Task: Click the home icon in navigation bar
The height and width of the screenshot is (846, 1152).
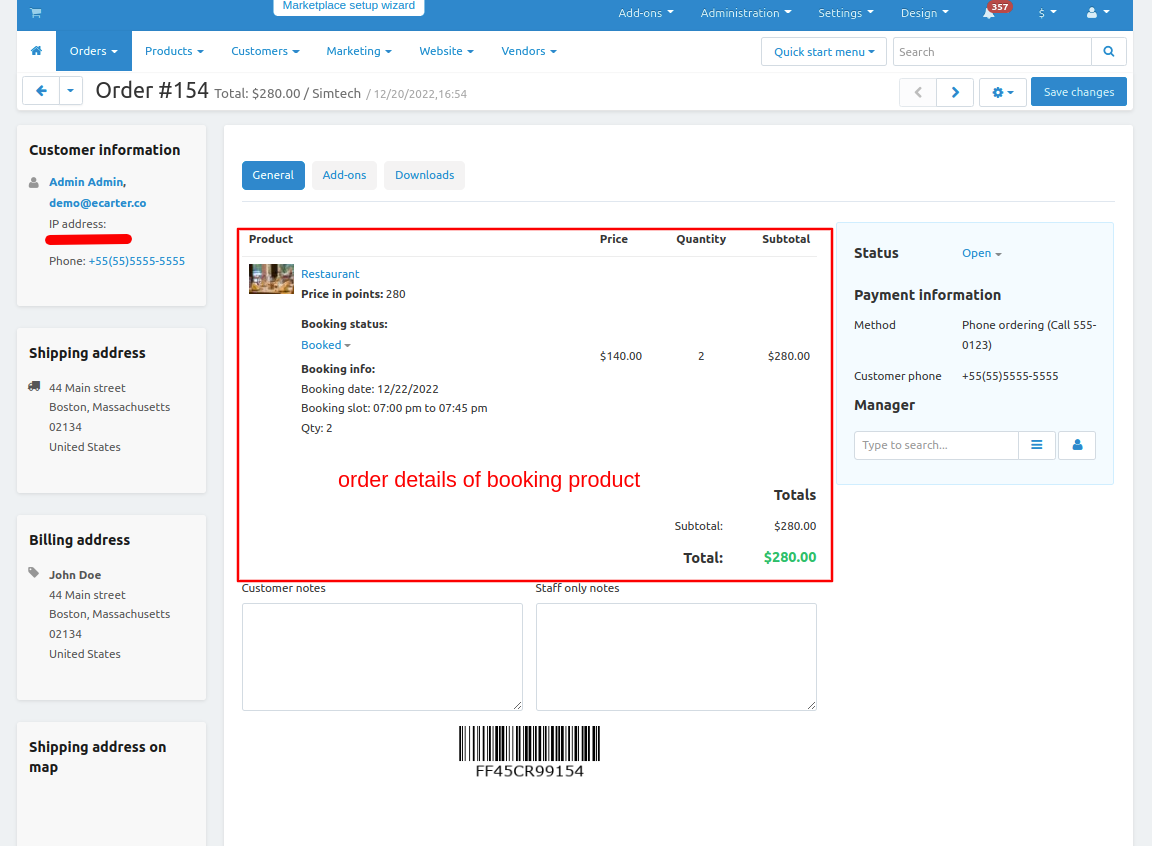Action: [x=37, y=51]
